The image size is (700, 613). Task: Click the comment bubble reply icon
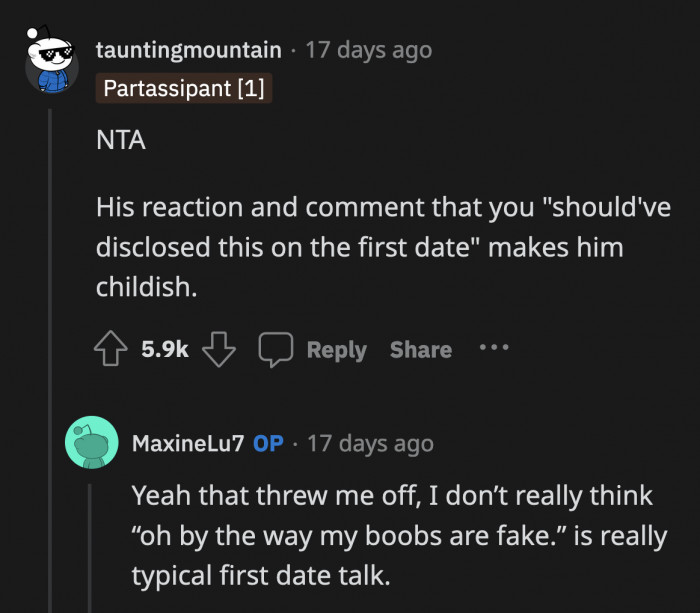pyautogui.click(x=275, y=350)
